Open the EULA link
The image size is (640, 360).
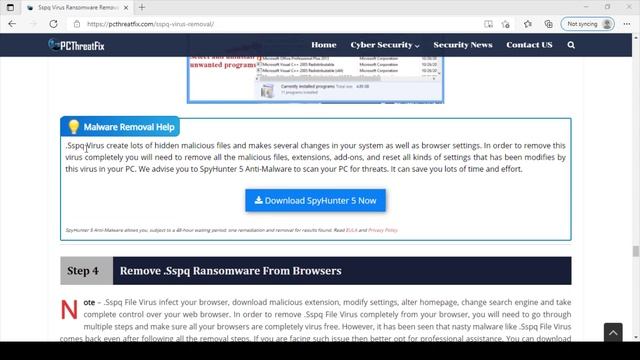pyautogui.click(x=351, y=230)
